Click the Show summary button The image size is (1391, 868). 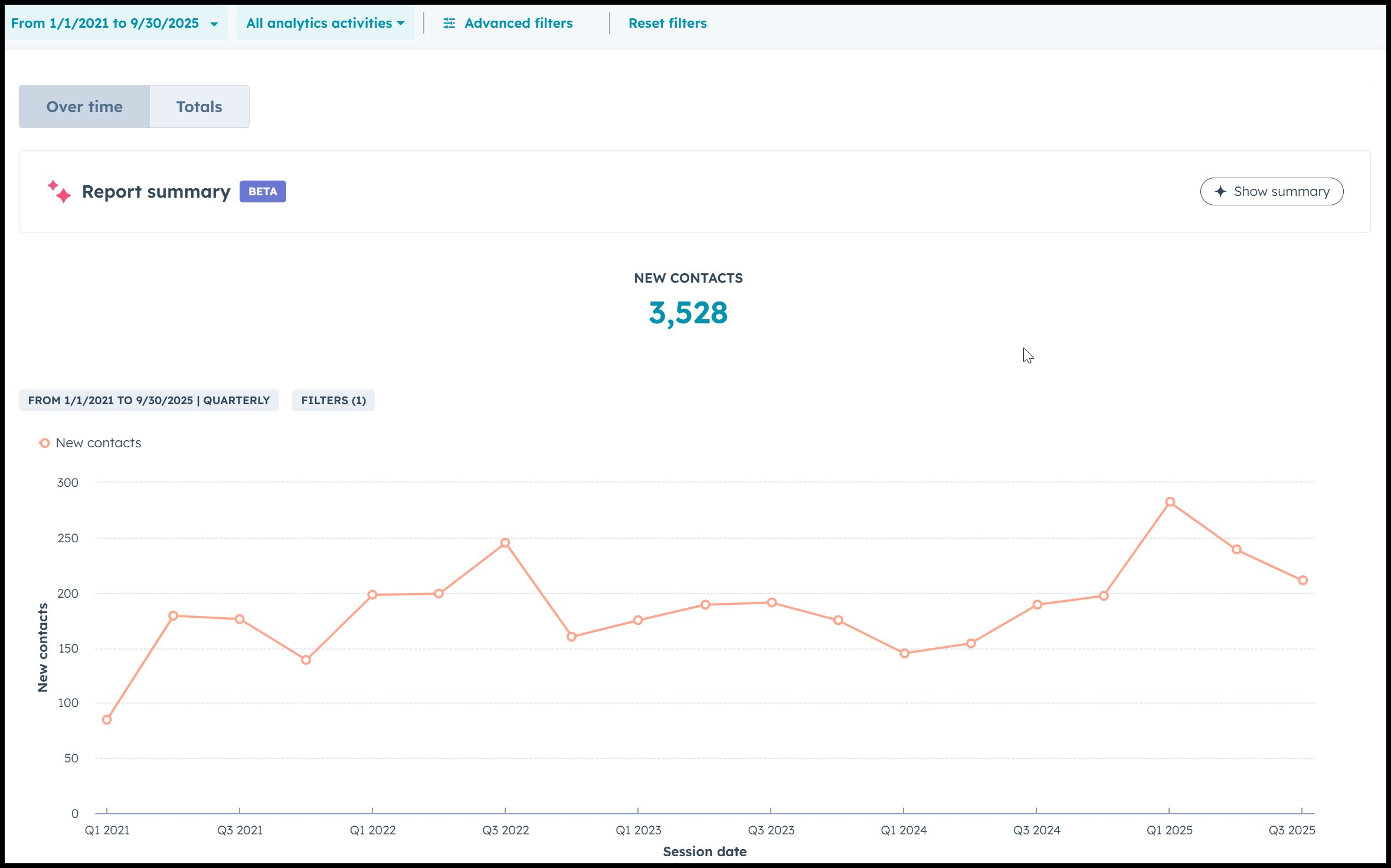tap(1271, 192)
